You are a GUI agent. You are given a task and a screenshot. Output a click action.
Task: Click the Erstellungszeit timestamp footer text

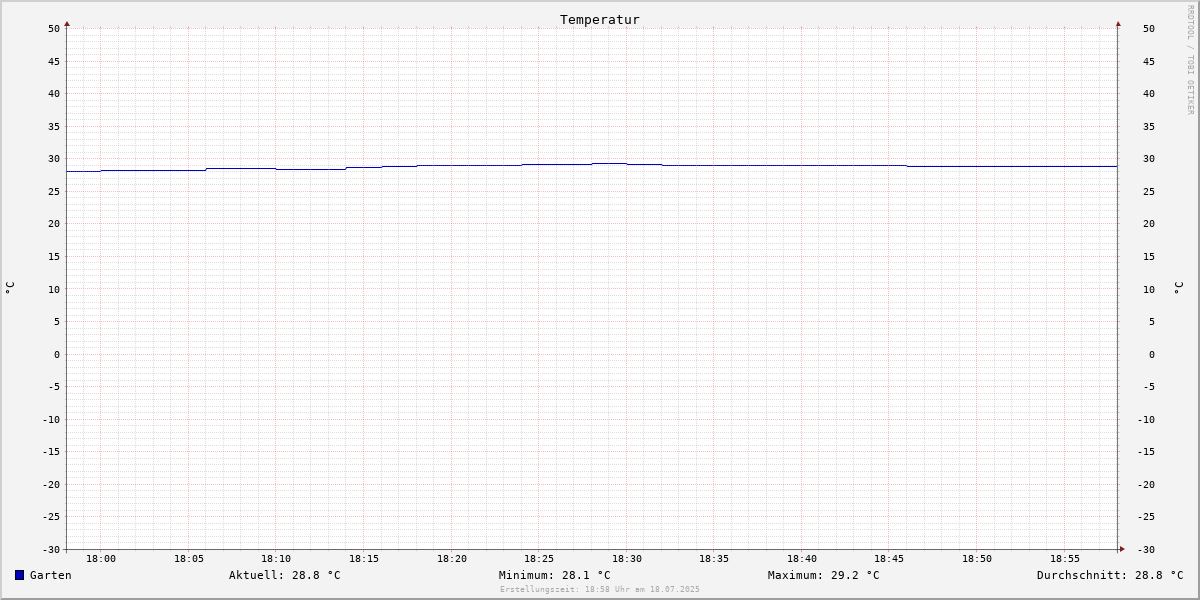point(600,589)
